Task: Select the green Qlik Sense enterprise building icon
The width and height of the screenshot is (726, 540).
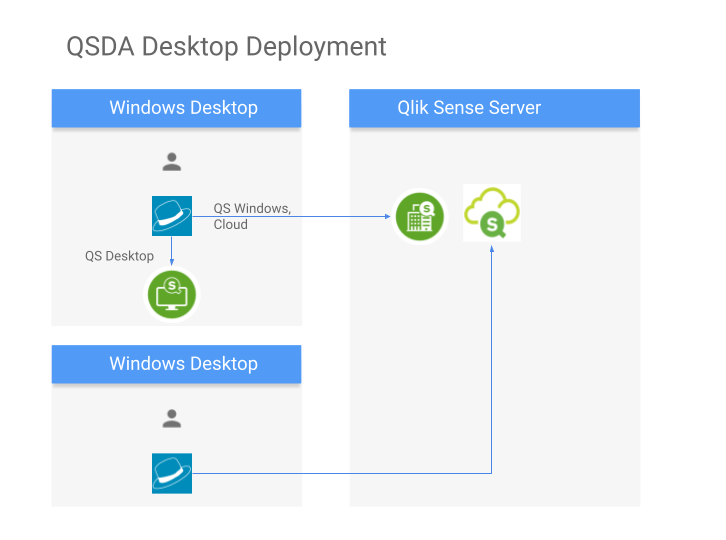Action: 420,216
